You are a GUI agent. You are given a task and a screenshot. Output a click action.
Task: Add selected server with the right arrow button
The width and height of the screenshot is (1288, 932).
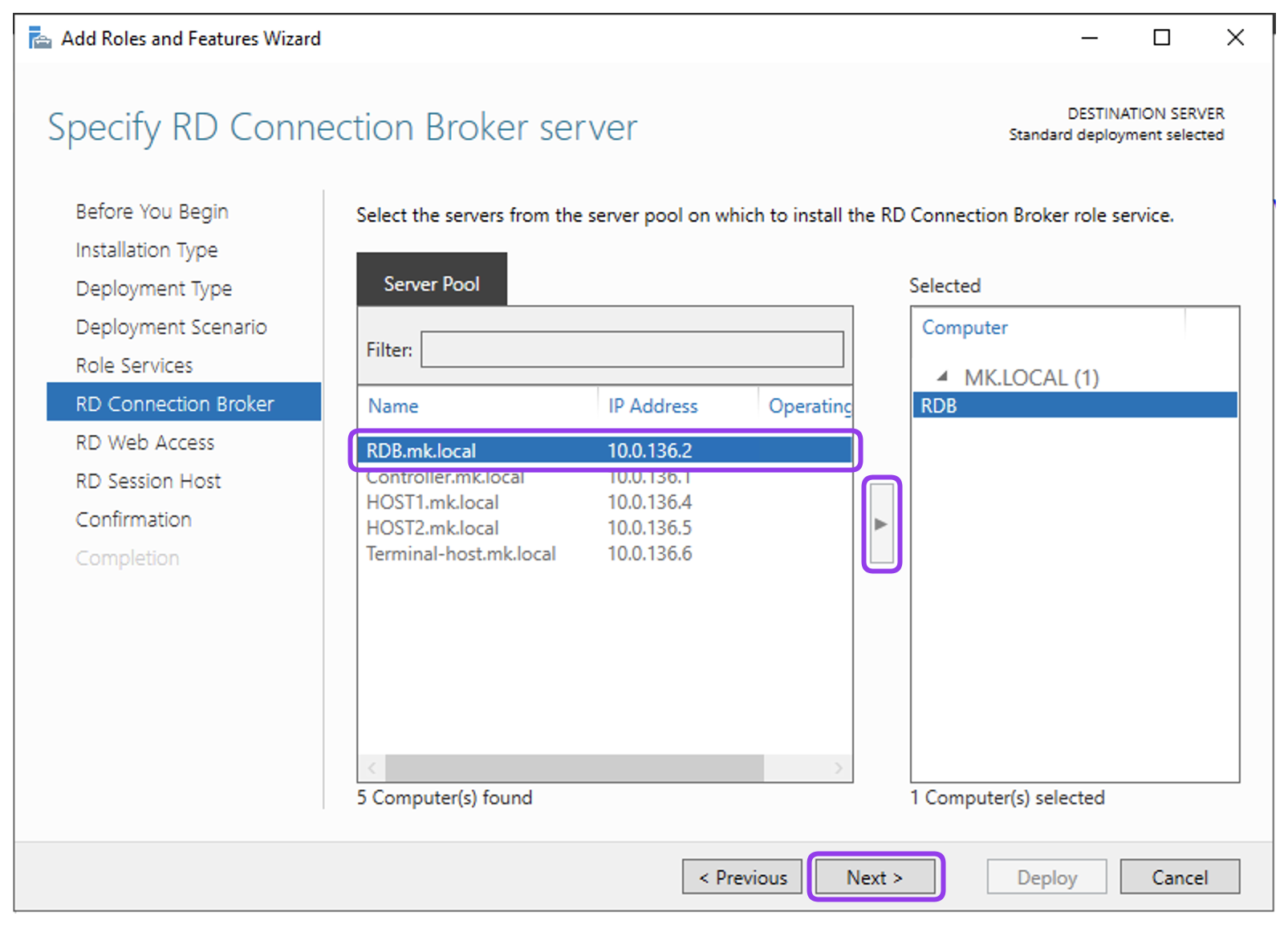[x=881, y=524]
